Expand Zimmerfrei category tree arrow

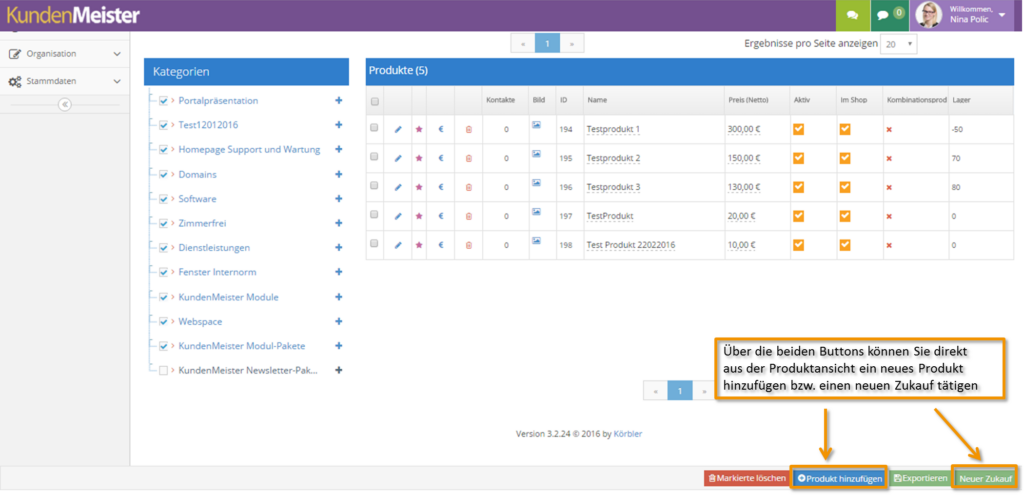(173, 223)
